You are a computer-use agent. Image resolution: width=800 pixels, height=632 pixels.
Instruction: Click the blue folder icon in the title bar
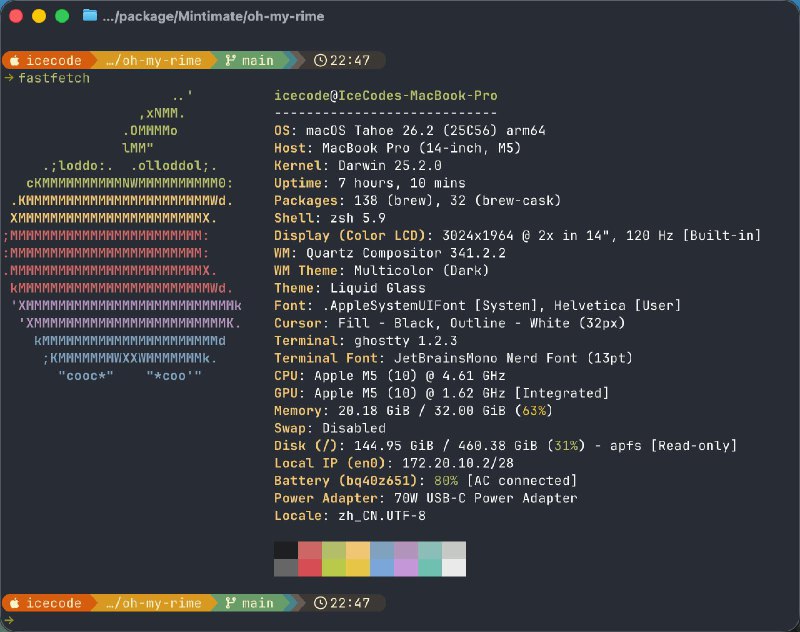pyautogui.click(x=90, y=16)
